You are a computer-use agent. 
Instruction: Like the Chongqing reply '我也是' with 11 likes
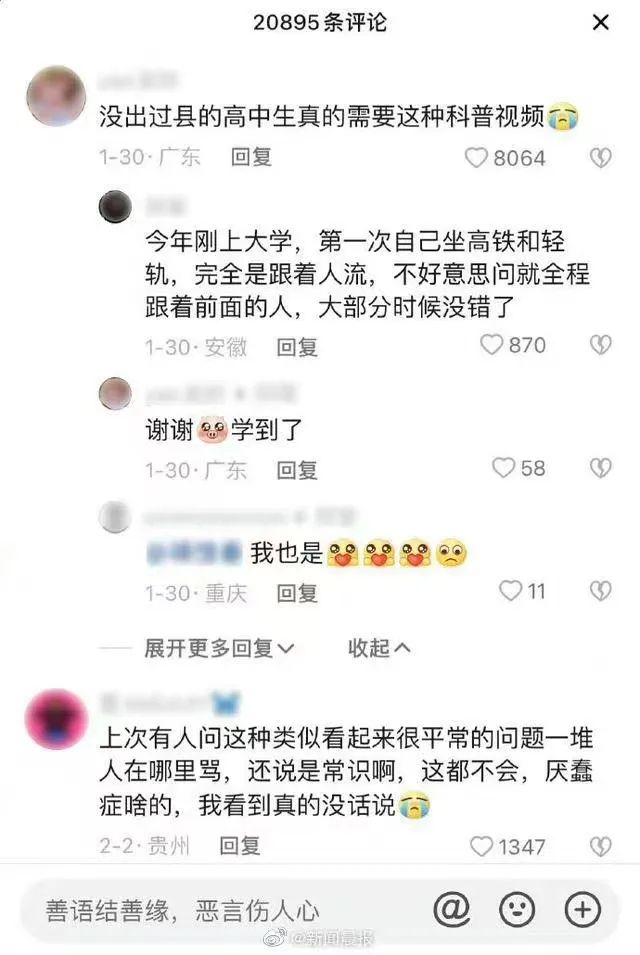pyautogui.click(x=510, y=590)
